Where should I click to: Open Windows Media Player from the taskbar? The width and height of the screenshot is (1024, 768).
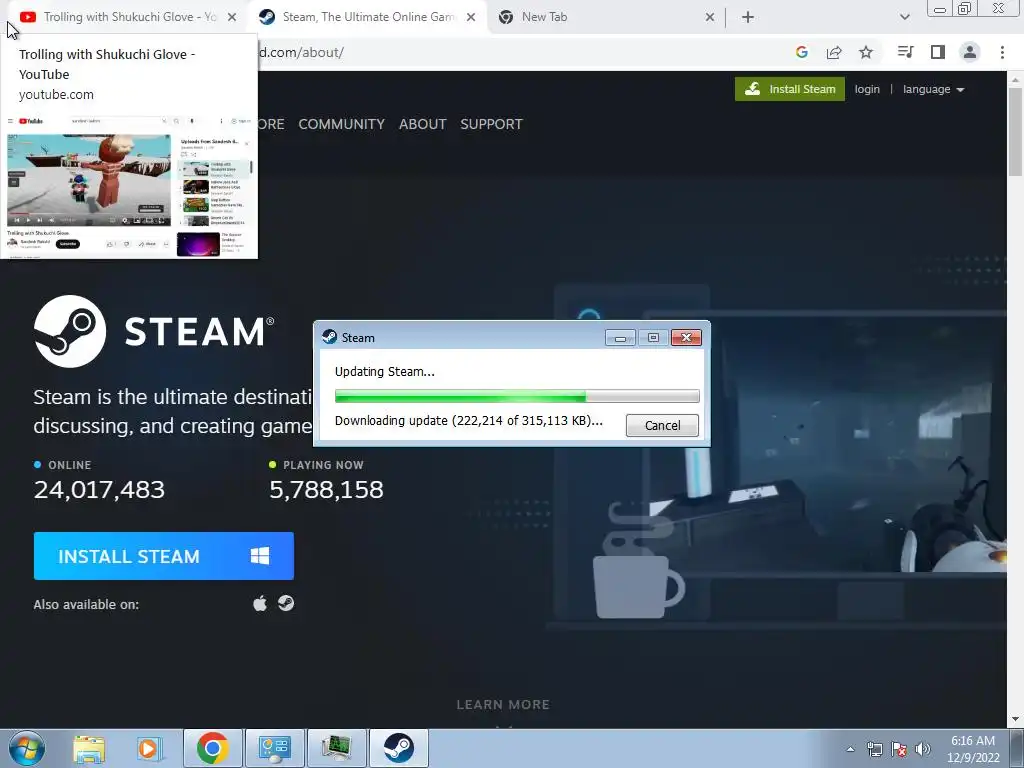pyautogui.click(x=148, y=748)
